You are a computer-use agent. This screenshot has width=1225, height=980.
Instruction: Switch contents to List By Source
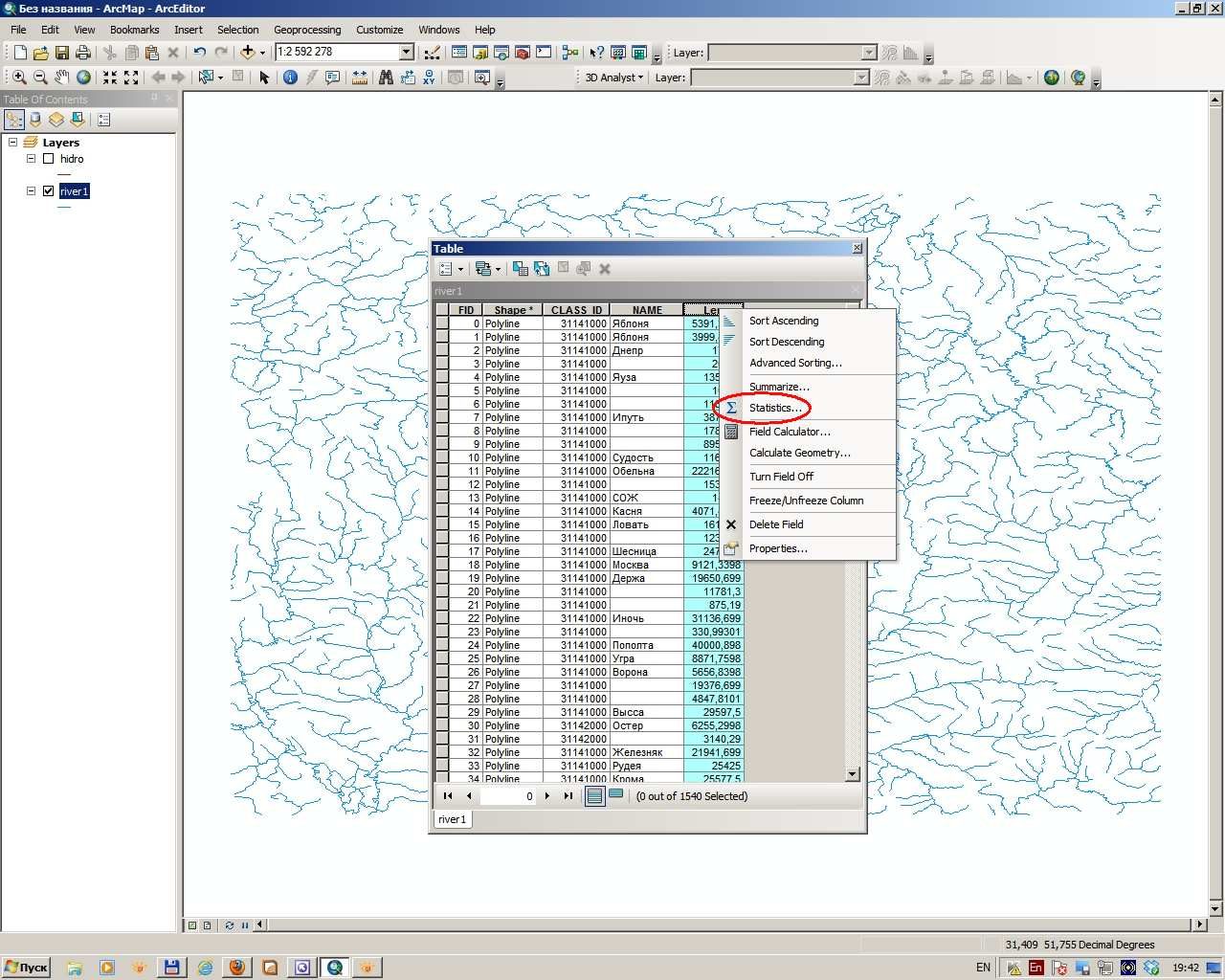coord(35,120)
